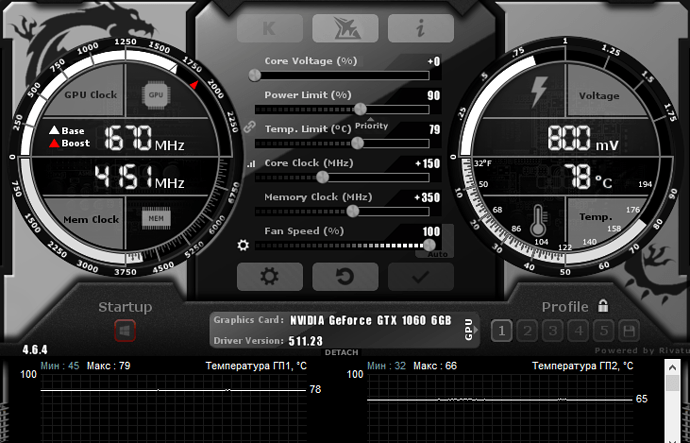This screenshot has height=443, width=690.
Task: Toggle the Auto fan speed button
Action: pyautogui.click(x=437, y=254)
